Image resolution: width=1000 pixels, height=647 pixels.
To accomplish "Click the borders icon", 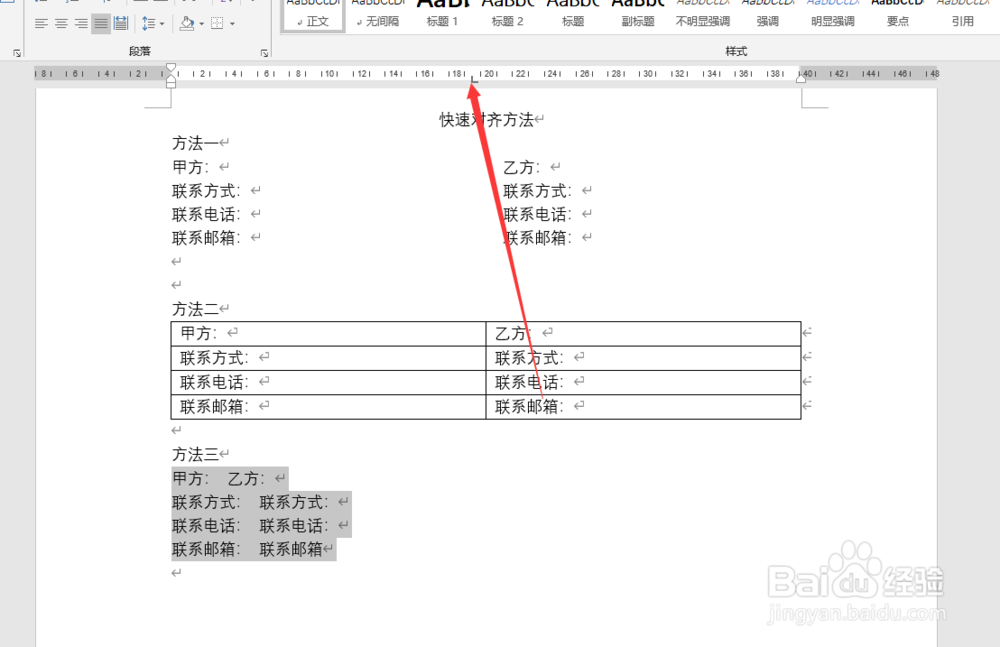I will 218,24.
